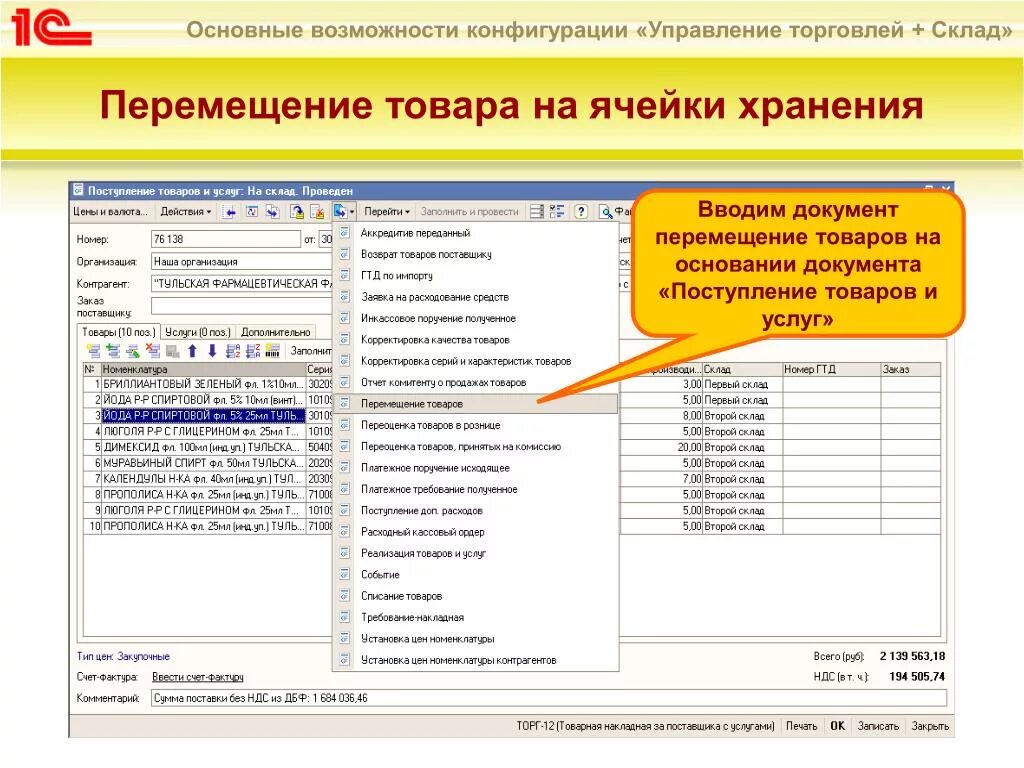The height and width of the screenshot is (768, 1024).
Task: Choose ГТД по импорту menu entry
Action: [475, 276]
